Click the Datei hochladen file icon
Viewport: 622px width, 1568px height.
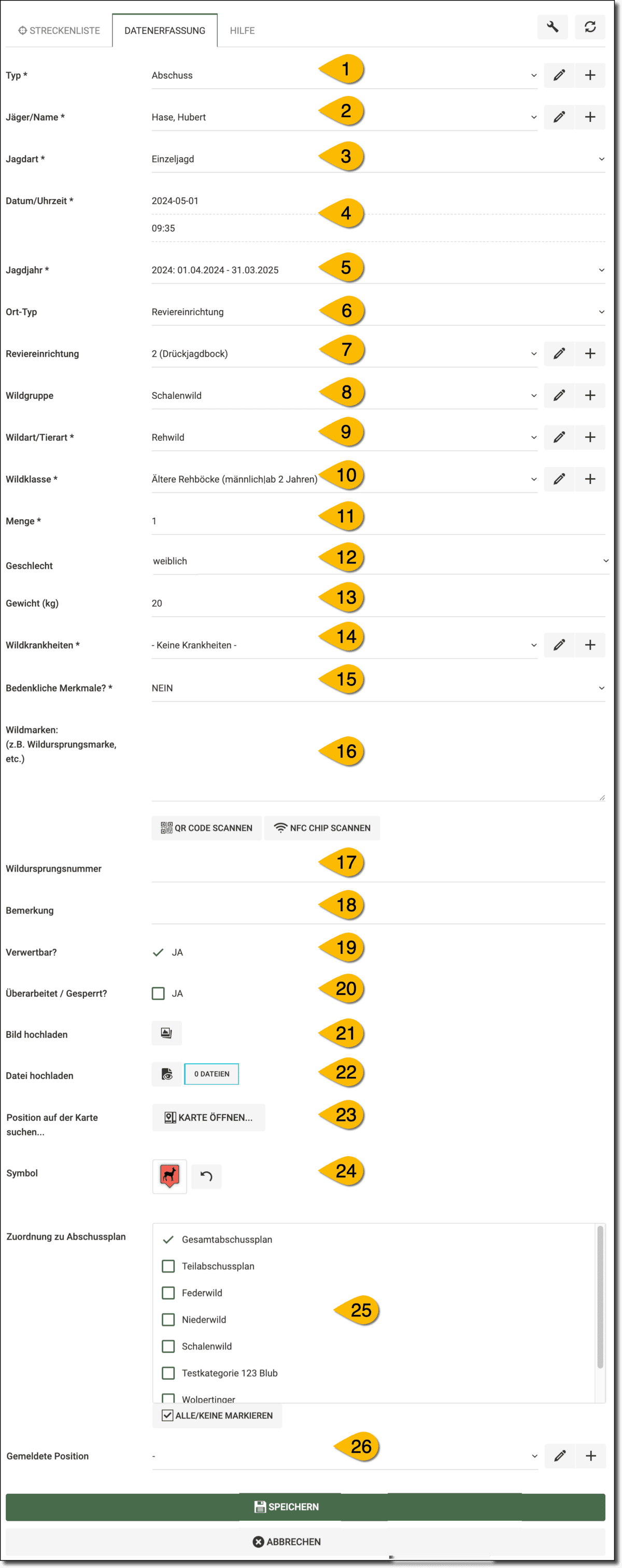166,1074
